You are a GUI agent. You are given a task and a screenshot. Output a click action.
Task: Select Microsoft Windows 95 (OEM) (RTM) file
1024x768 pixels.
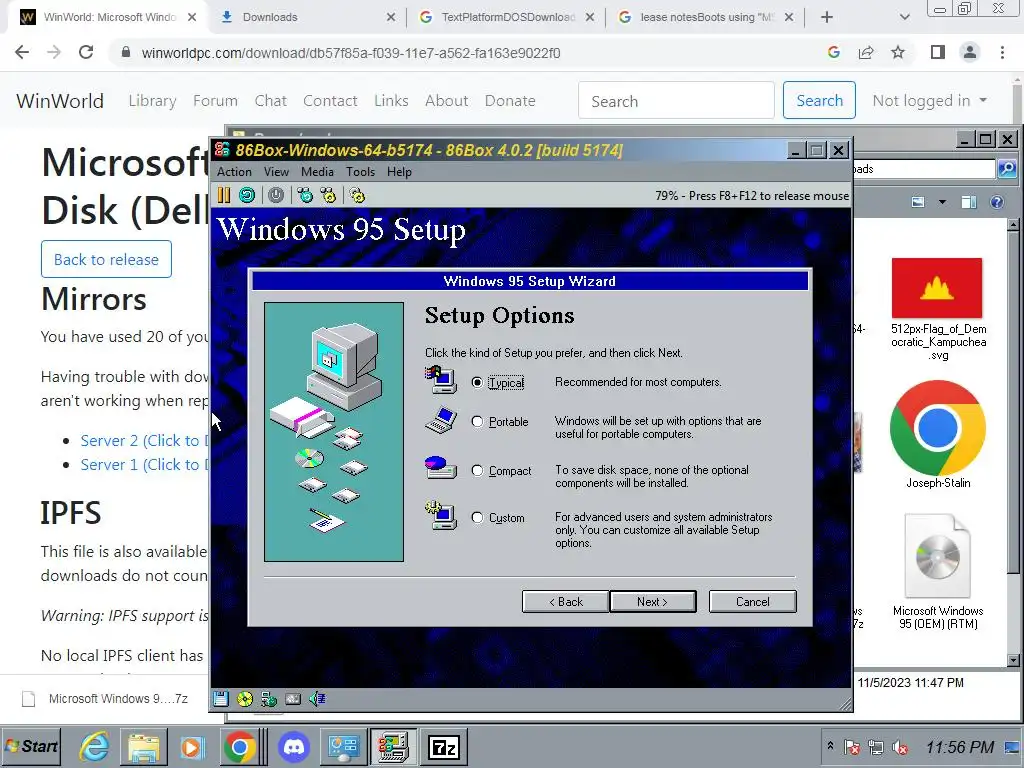pyautogui.click(x=938, y=572)
